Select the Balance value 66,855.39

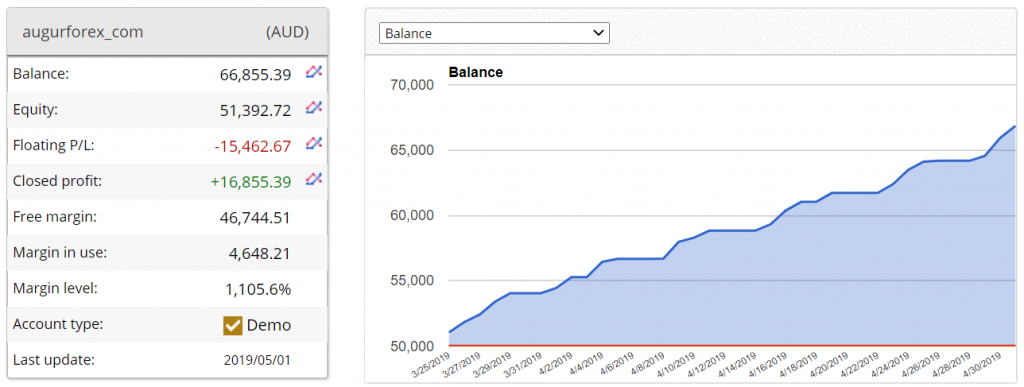[255, 74]
